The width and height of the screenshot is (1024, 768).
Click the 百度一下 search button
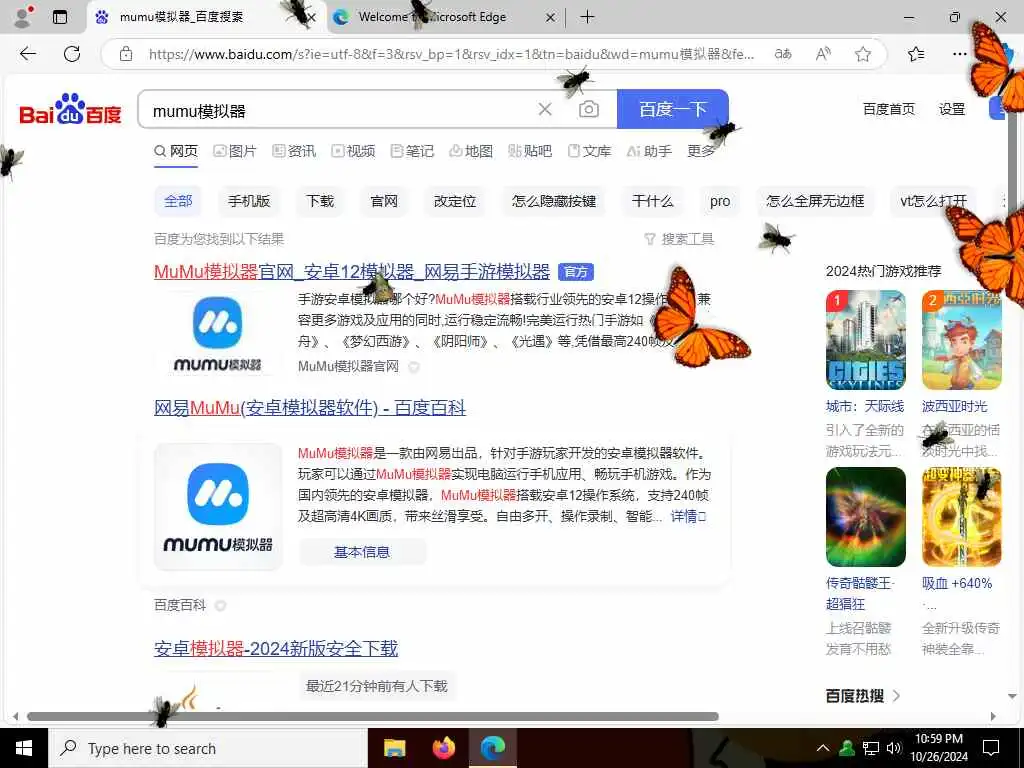(x=673, y=109)
